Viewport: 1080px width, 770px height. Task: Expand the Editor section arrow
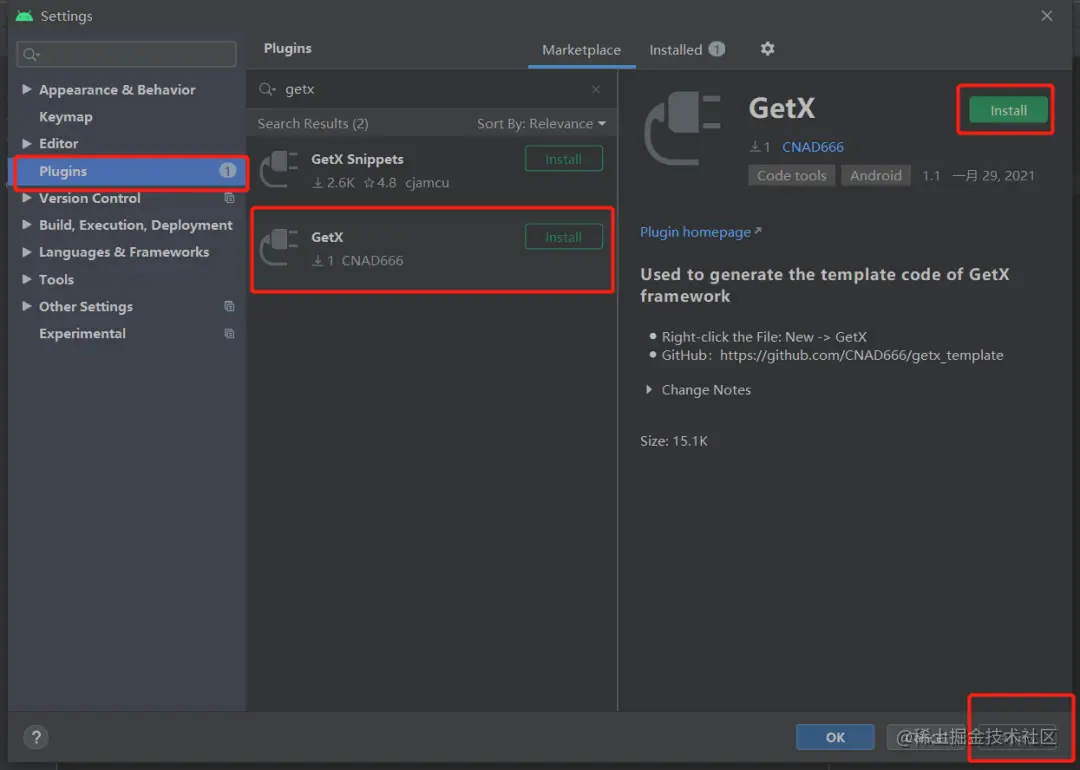[26, 143]
